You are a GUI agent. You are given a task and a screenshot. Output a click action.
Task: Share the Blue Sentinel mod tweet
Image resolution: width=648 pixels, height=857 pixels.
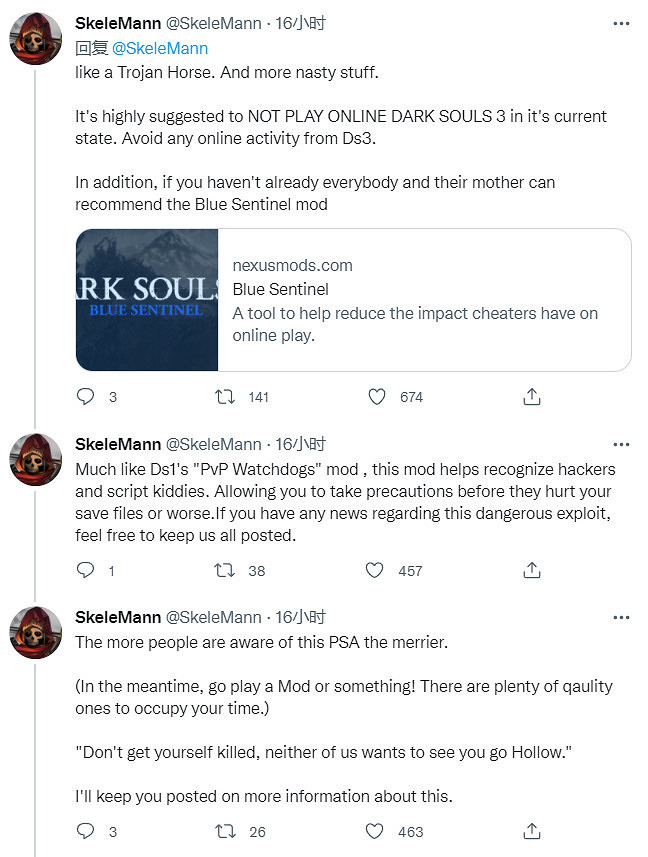click(x=532, y=397)
